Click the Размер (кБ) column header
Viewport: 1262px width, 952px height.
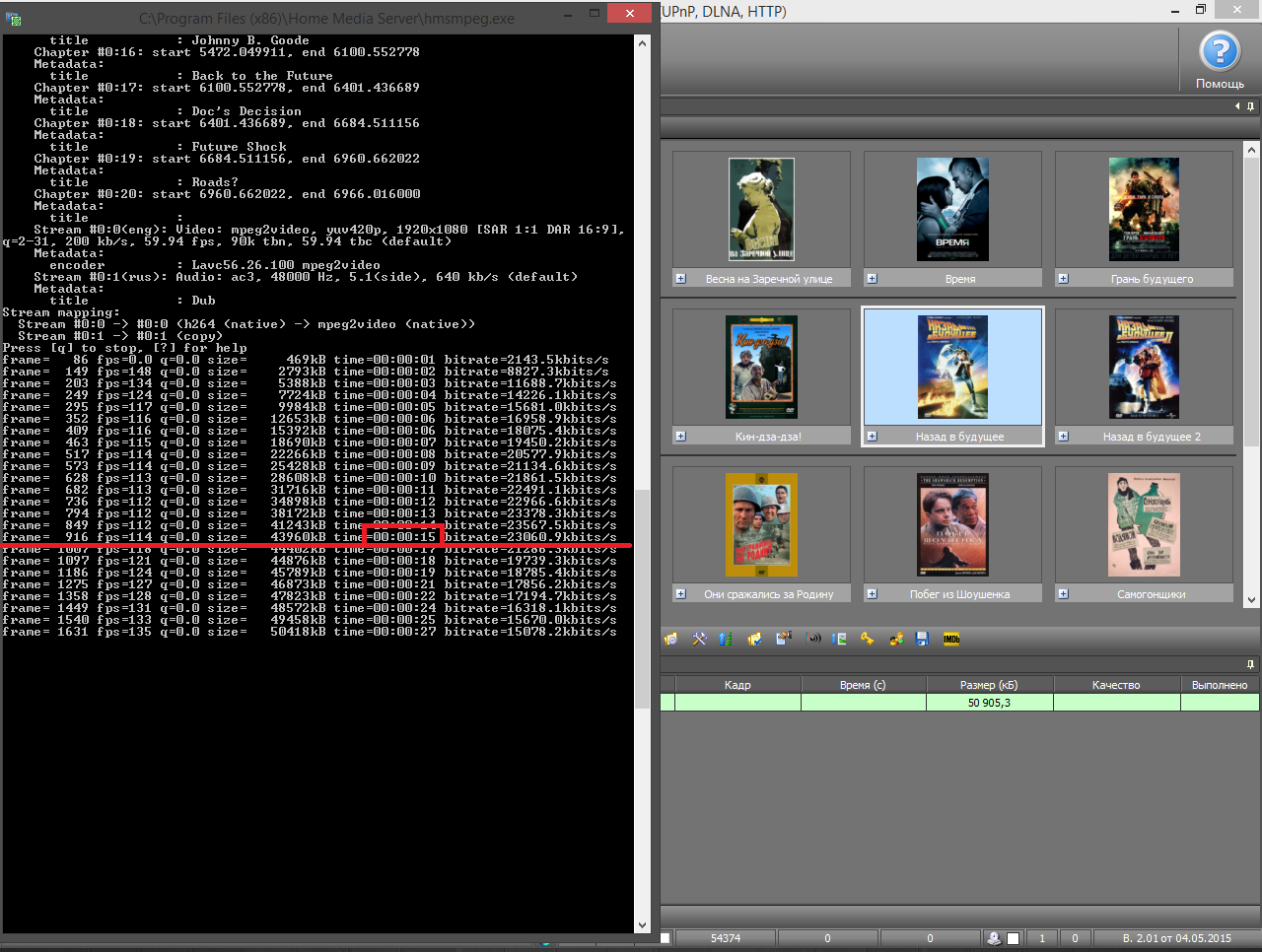[x=989, y=685]
